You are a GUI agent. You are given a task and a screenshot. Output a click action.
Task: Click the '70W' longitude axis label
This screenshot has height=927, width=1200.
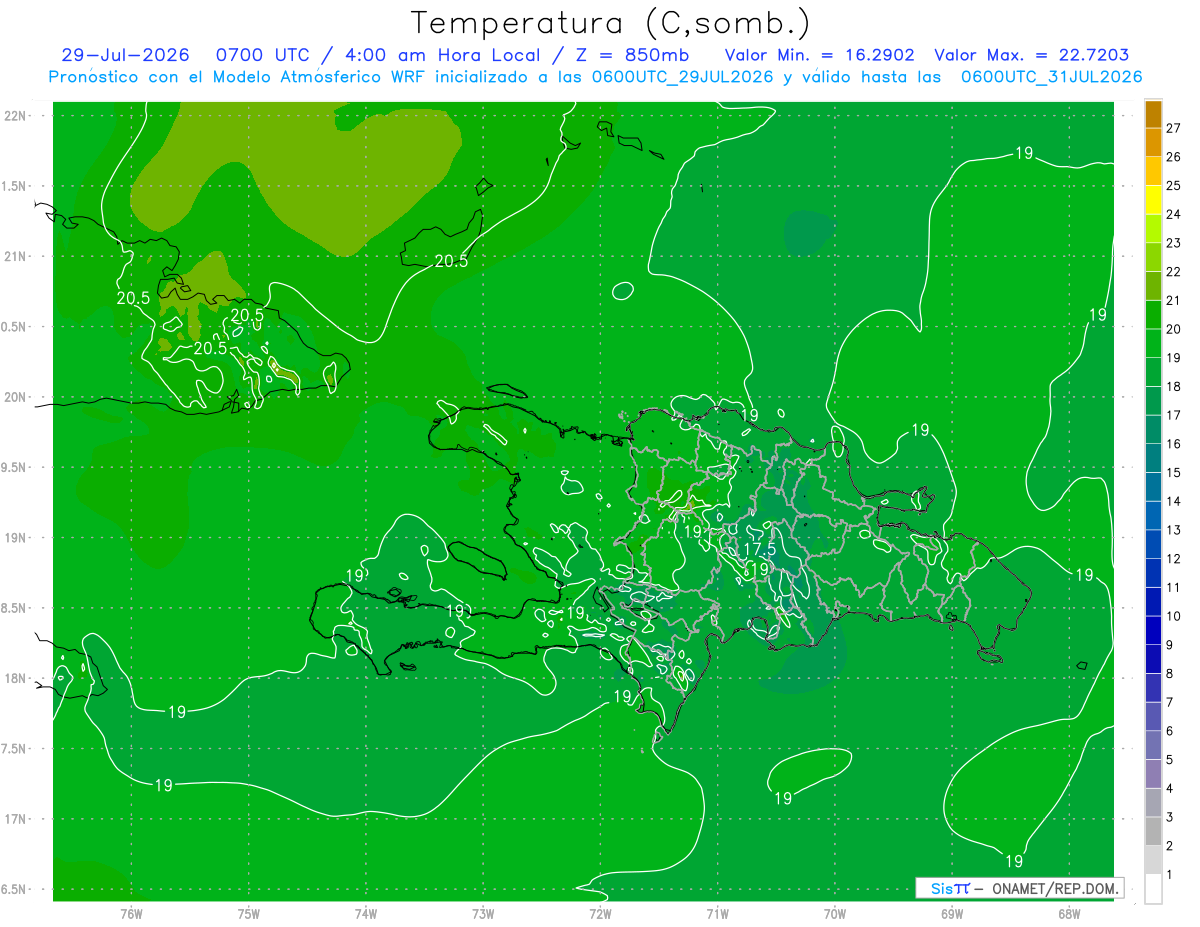(x=835, y=913)
